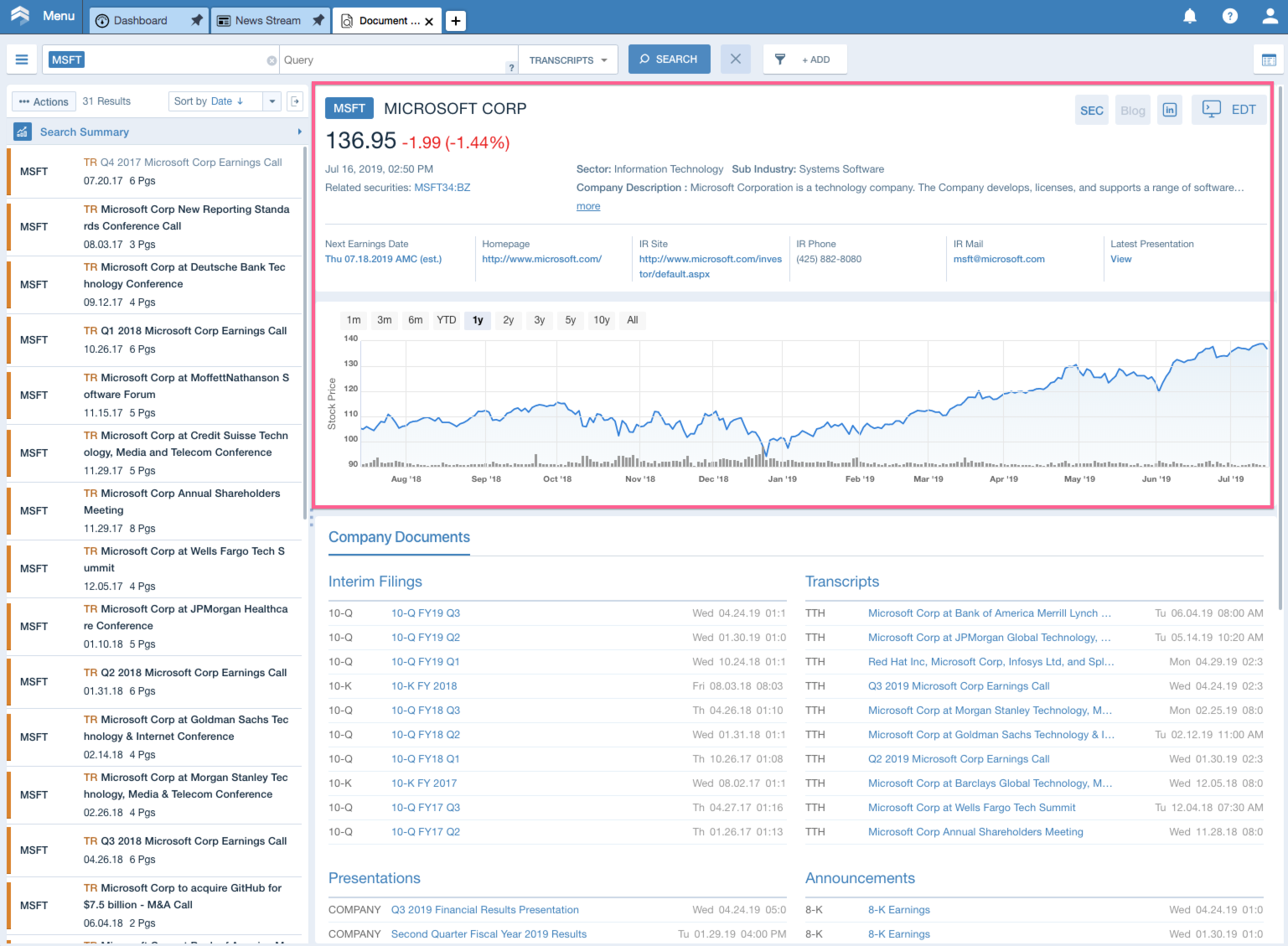Click the hamburger list icon left of MSFT

[22, 59]
